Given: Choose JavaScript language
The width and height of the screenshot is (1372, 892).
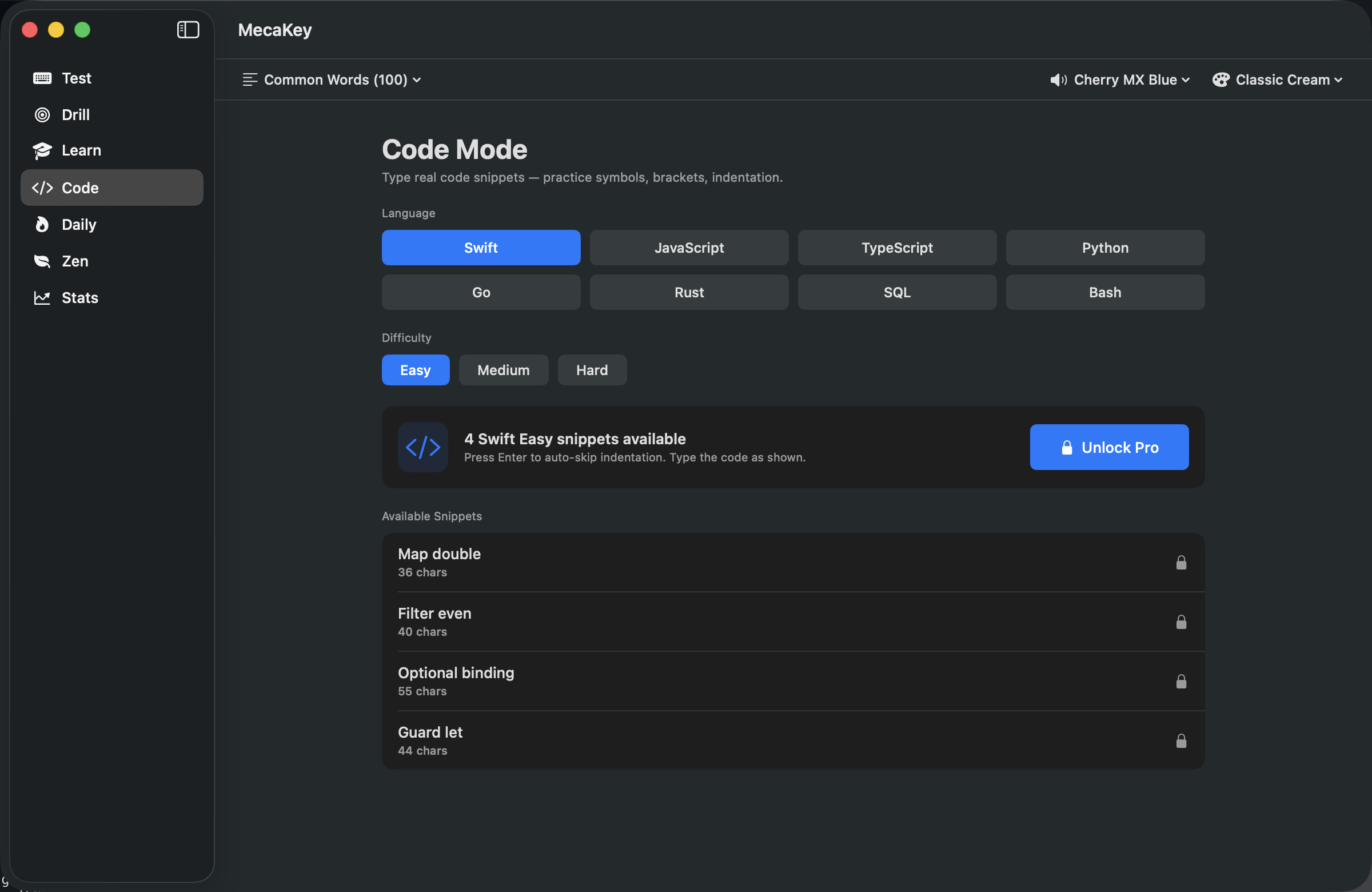Looking at the screenshot, I should [x=689, y=248].
